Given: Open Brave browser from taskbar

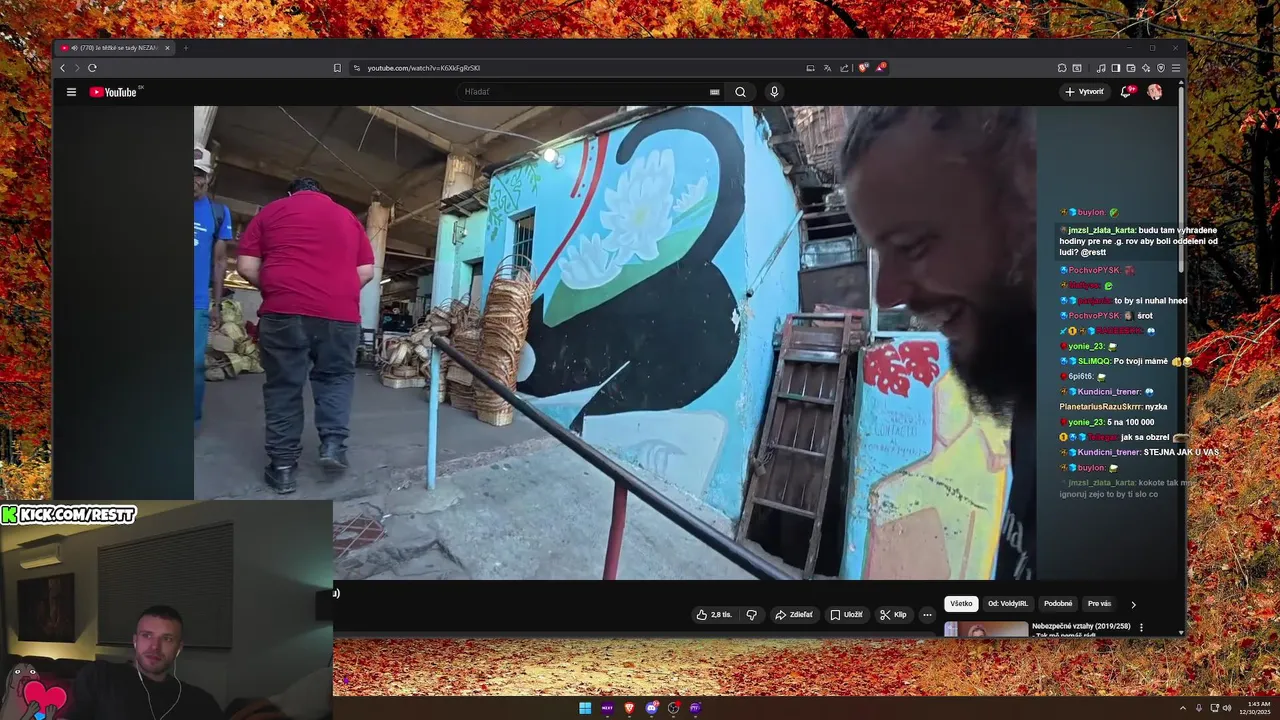Looking at the screenshot, I should [x=629, y=708].
